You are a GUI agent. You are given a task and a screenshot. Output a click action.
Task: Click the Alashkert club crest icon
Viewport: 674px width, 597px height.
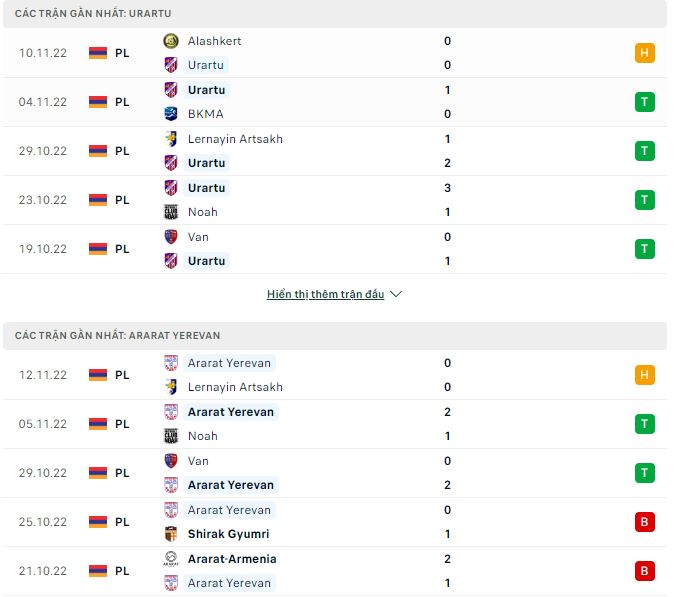click(x=171, y=41)
